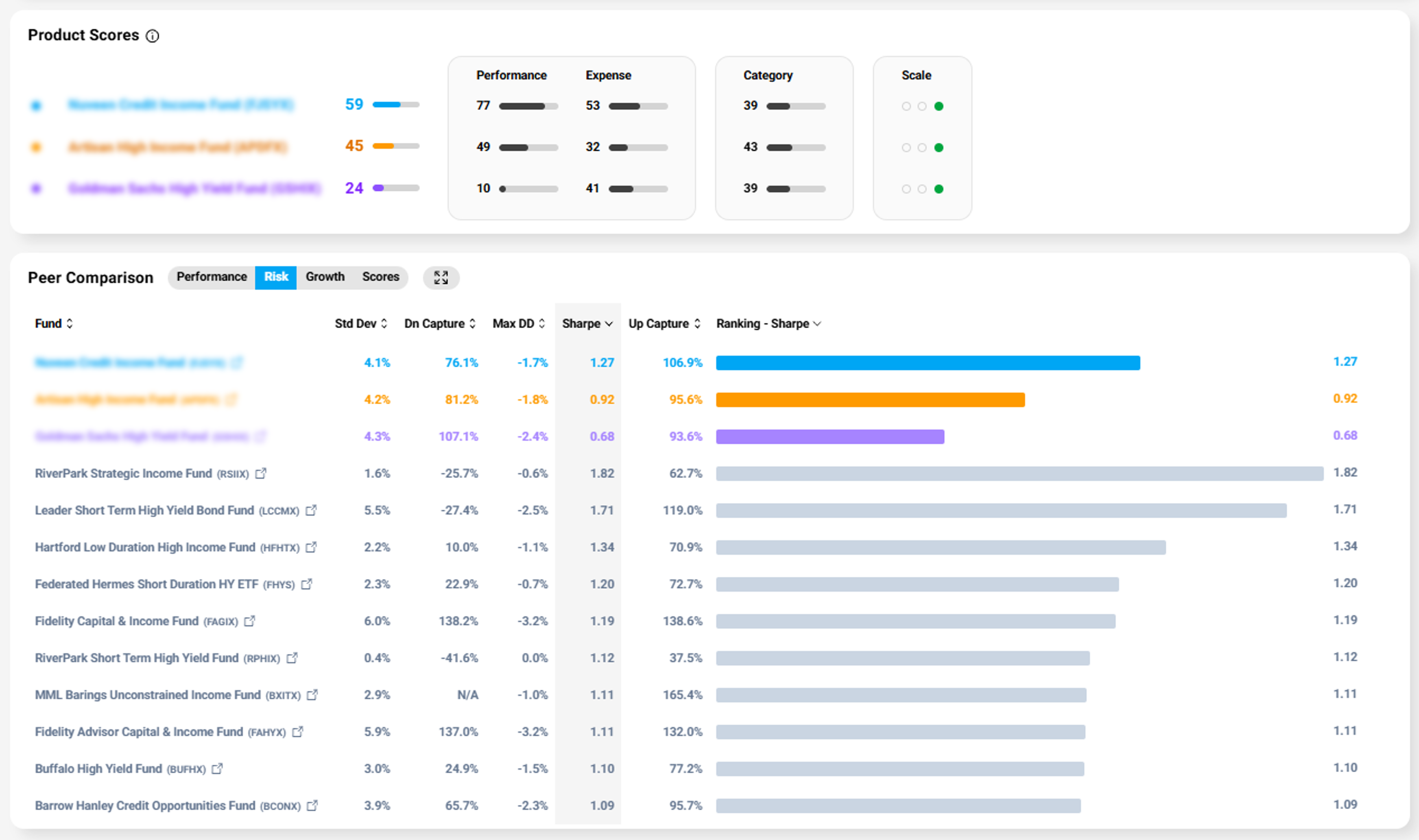Open Fidelity Capital & Income Fund link
This screenshot has width=1419, height=840.
pyautogui.click(x=136, y=621)
